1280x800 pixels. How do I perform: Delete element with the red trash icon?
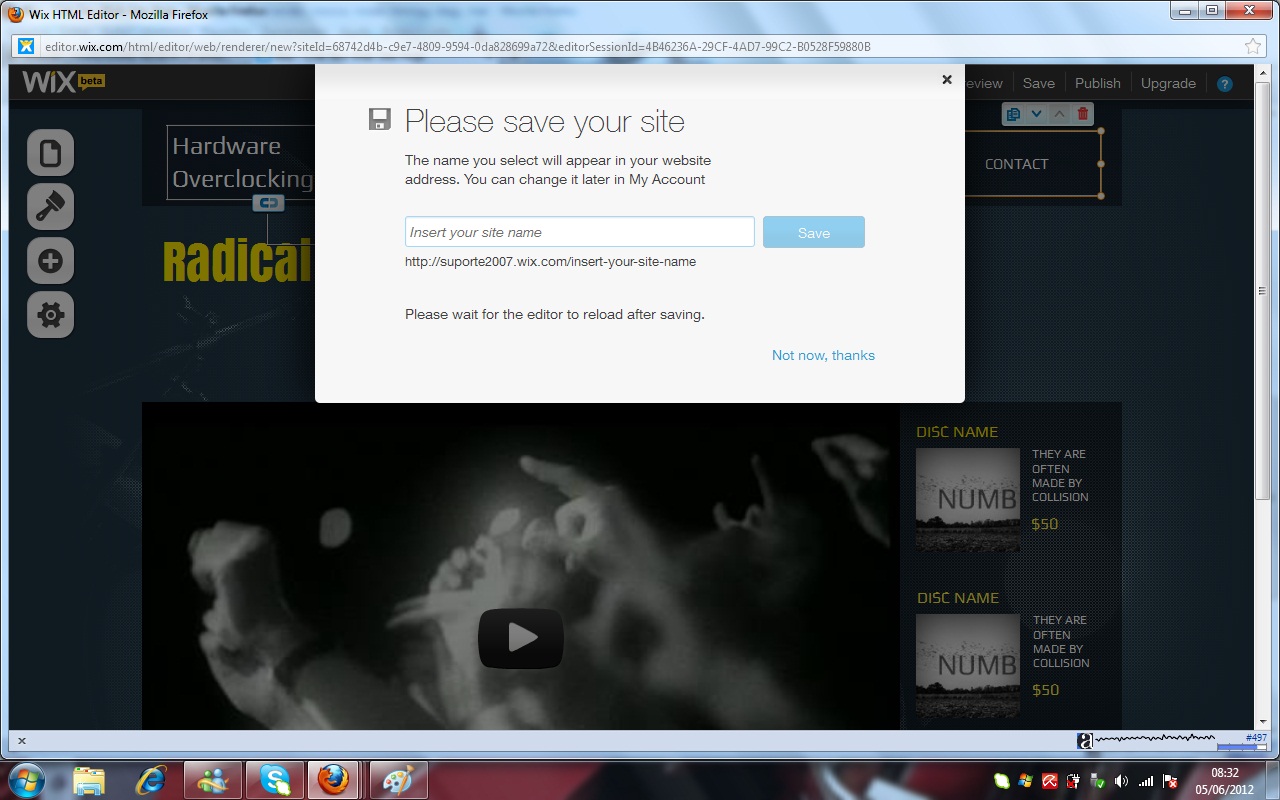[1083, 114]
